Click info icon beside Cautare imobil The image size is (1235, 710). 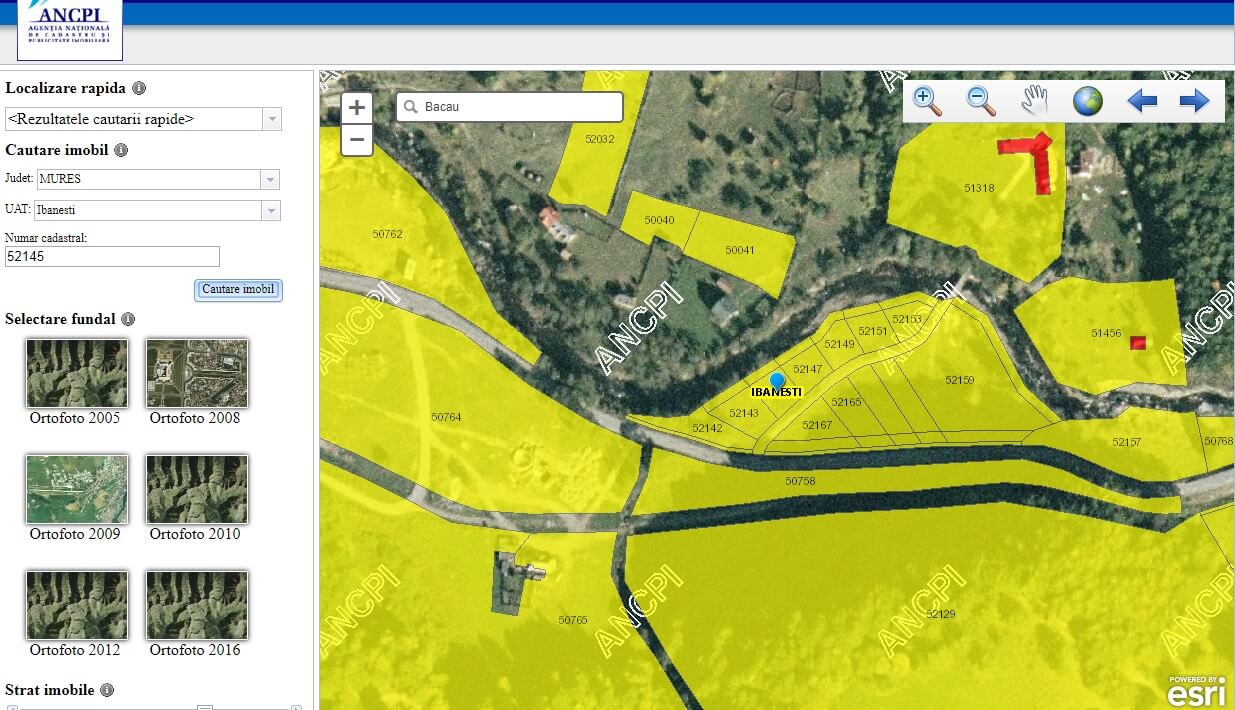[121, 150]
